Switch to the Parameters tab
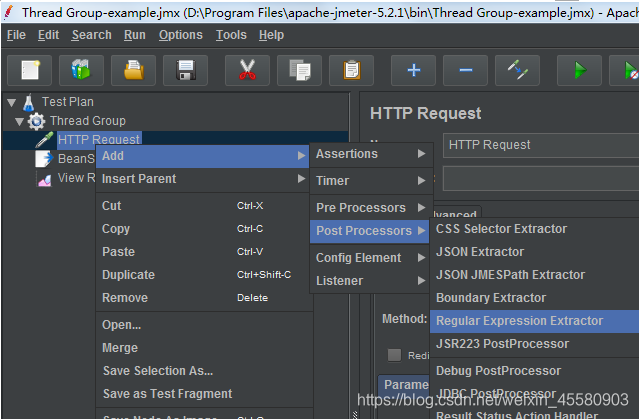Screen dimensions: 639x419 (x=404, y=385)
